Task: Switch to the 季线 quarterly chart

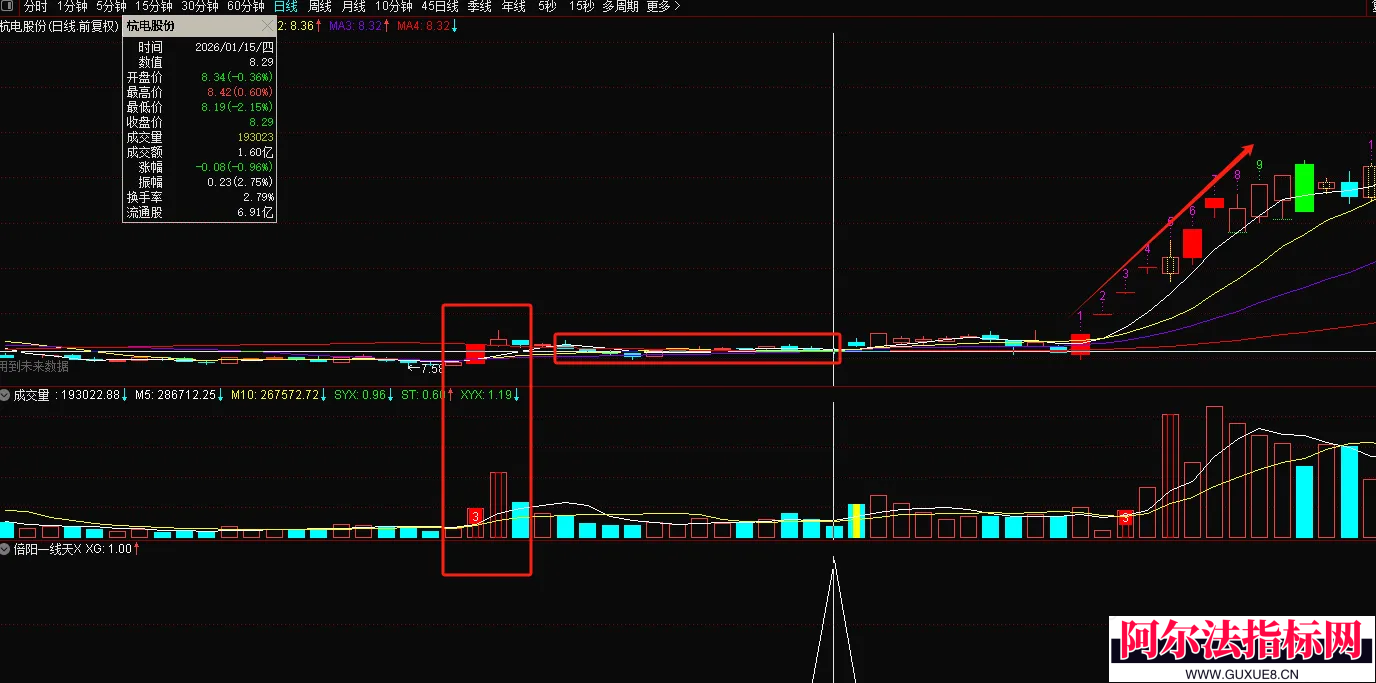Action: pos(480,6)
